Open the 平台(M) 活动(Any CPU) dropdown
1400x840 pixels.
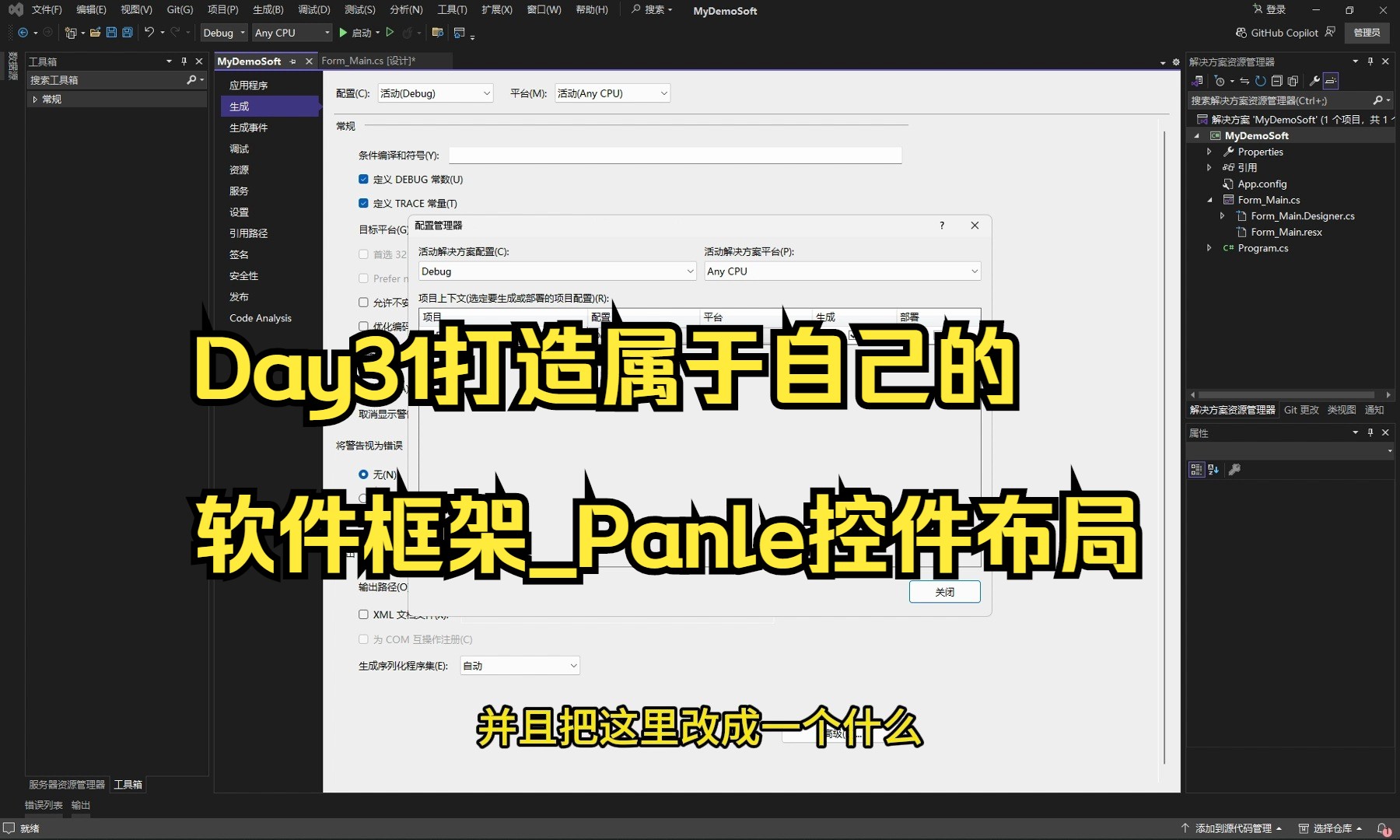point(613,93)
